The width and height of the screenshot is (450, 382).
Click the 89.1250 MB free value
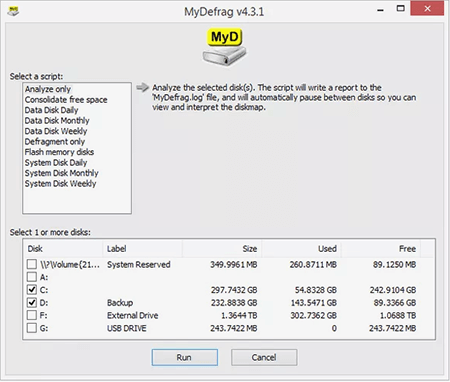point(394,265)
